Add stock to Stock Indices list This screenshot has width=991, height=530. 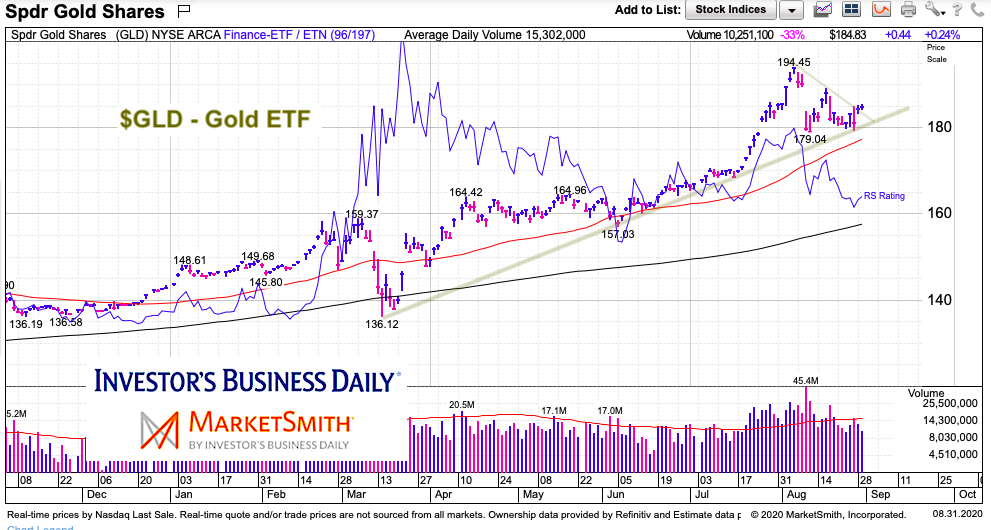[x=731, y=9]
